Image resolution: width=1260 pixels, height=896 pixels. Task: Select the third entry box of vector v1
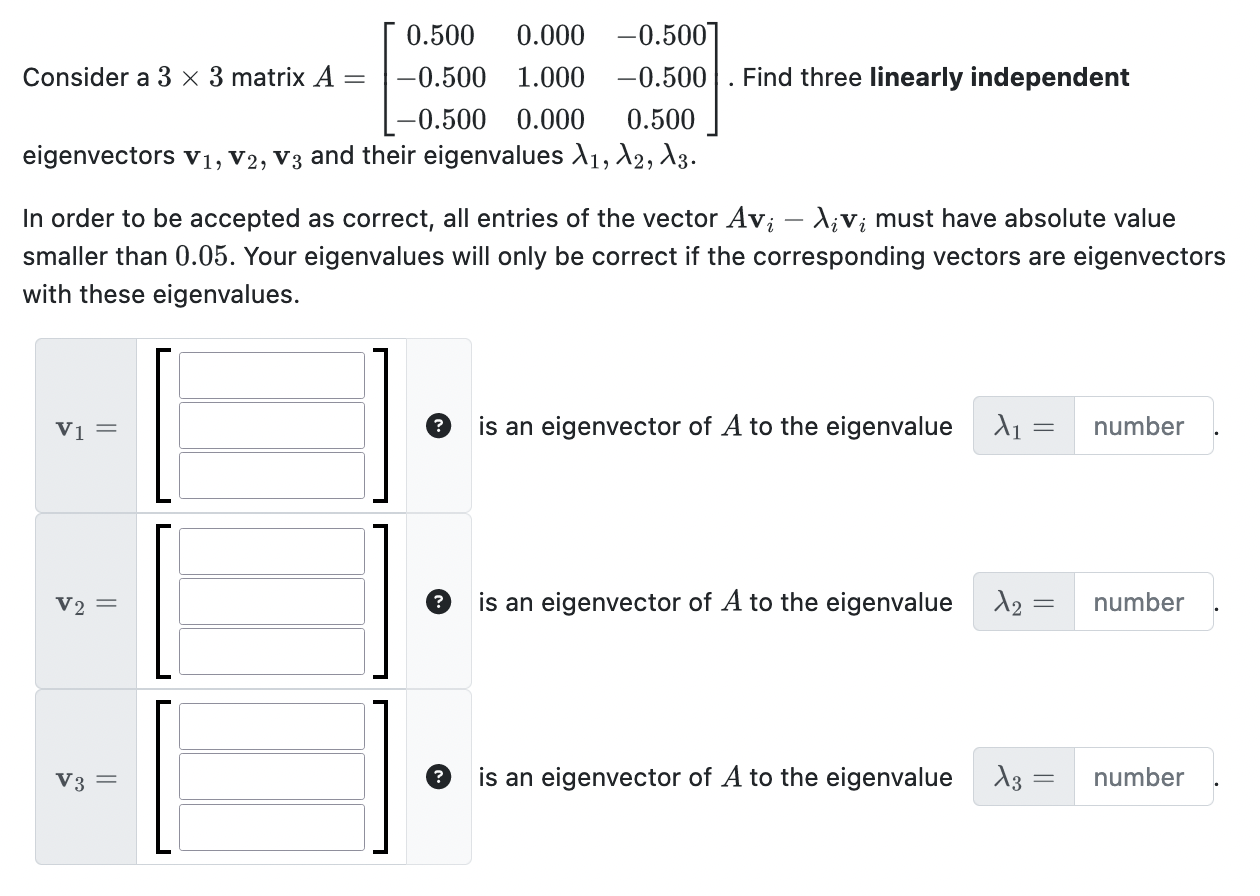tap(271, 475)
